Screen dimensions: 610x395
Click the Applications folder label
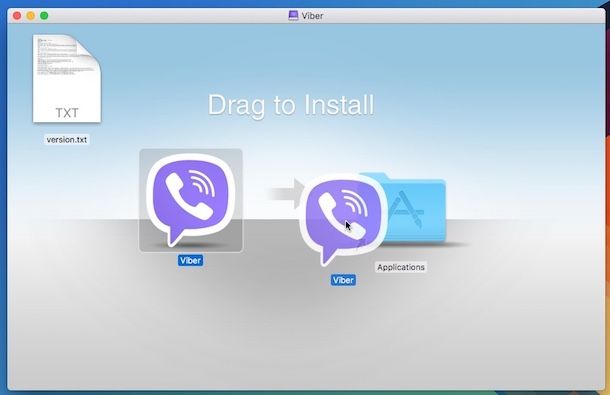pos(401,267)
